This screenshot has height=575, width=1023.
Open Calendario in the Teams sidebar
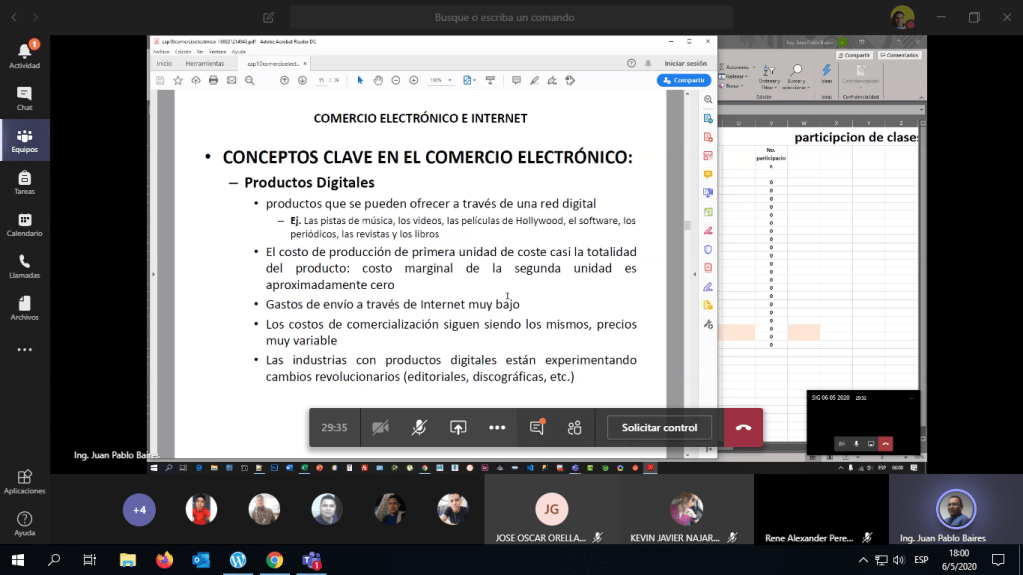coord(24,224)
